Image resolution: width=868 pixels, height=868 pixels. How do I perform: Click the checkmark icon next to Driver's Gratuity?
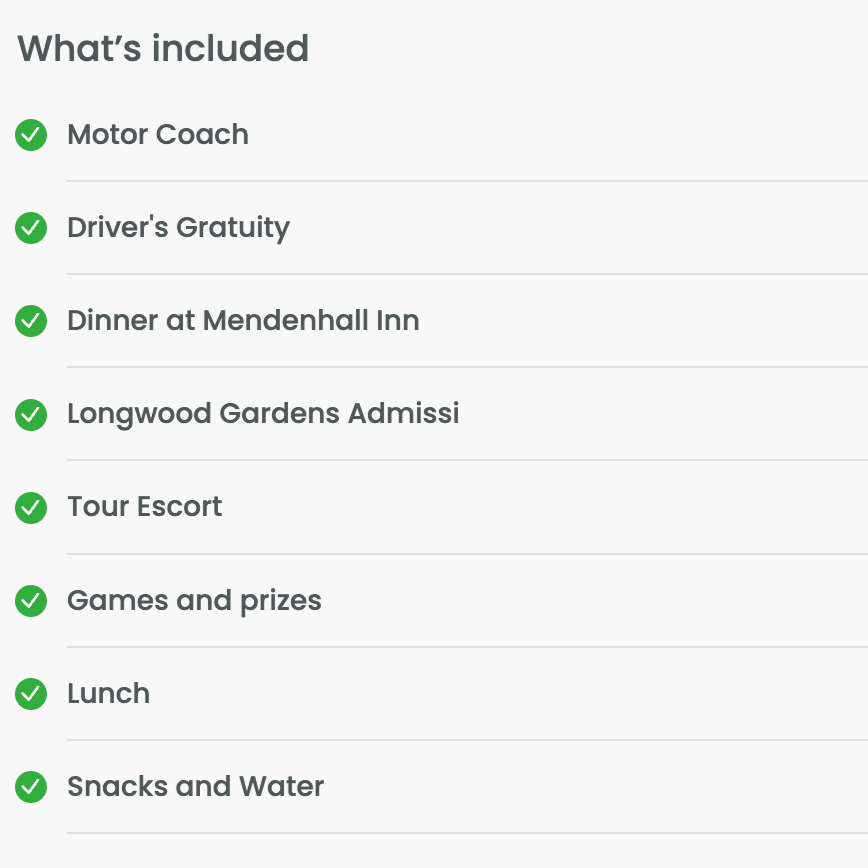31,228
